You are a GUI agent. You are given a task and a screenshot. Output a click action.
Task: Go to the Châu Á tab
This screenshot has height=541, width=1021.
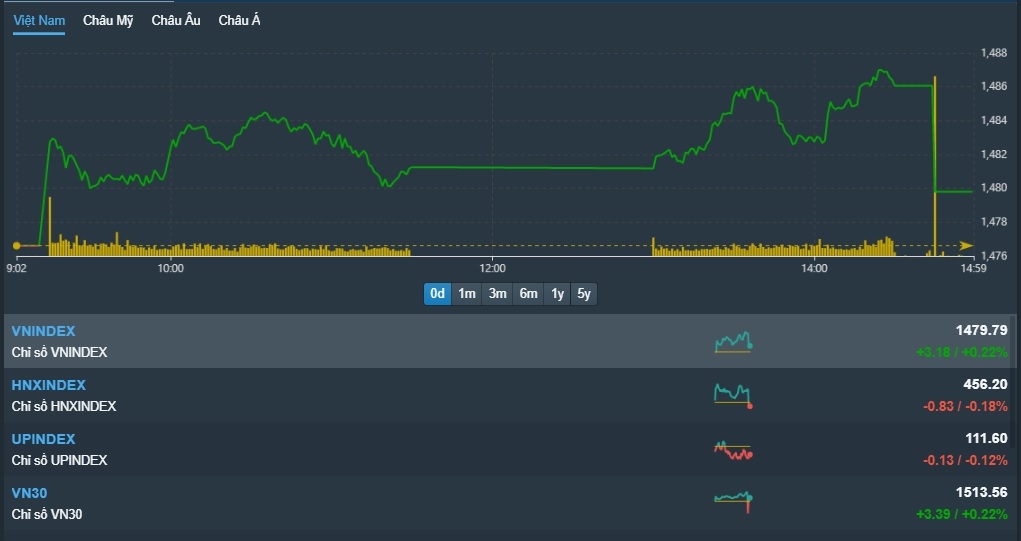(x=239, y=21)
